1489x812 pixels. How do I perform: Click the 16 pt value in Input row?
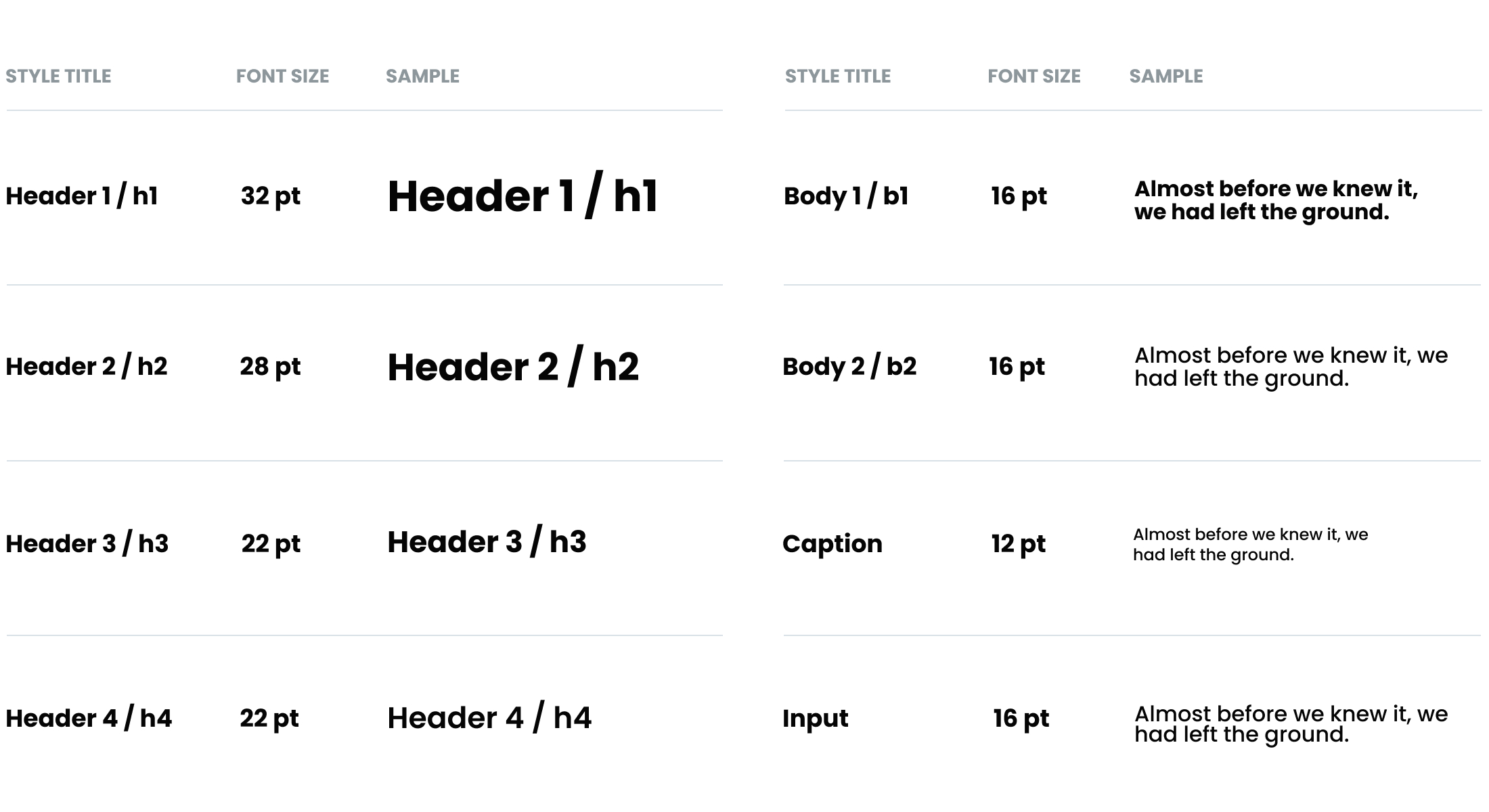(1021, 718)
